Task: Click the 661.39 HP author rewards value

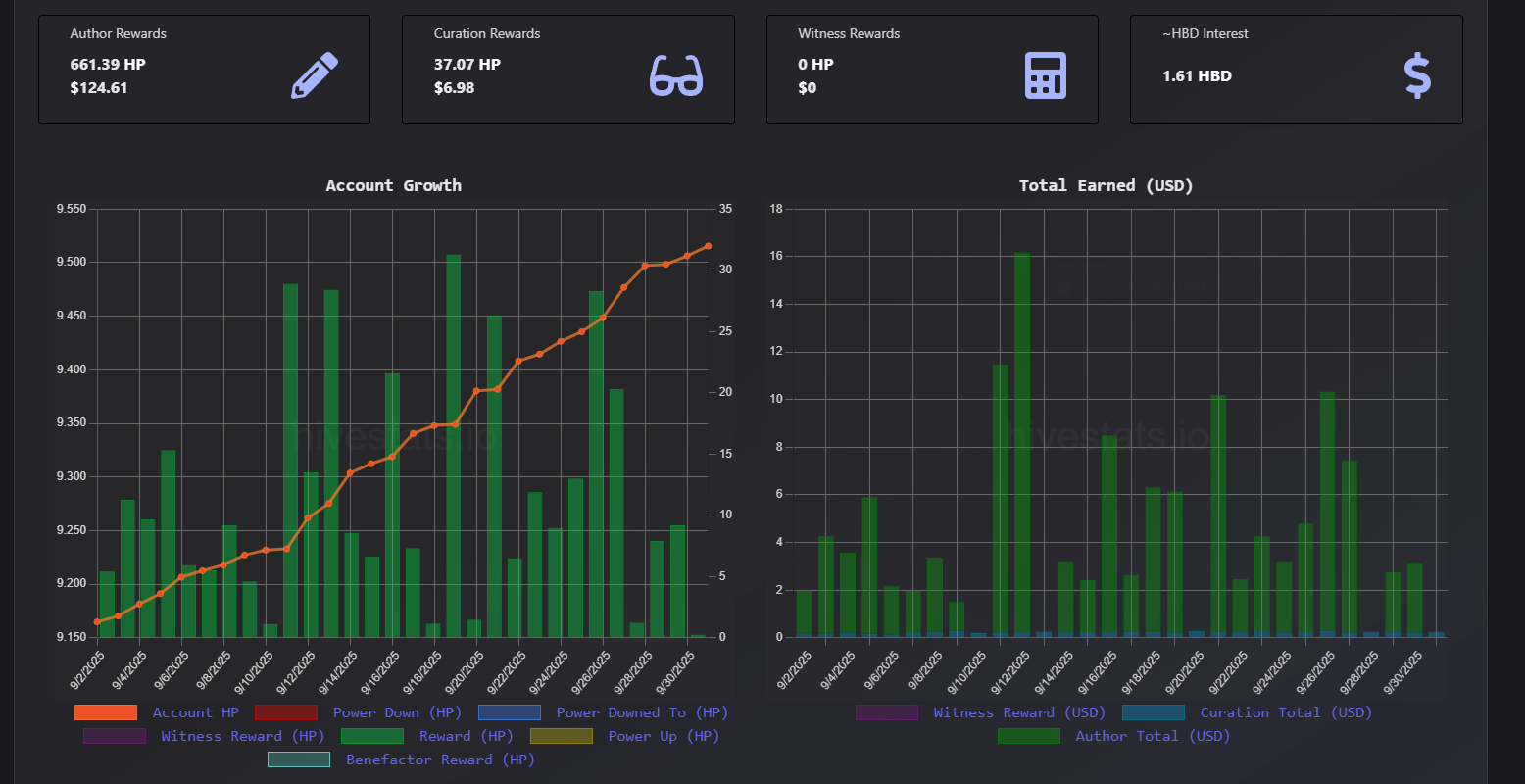Action: [x=108, y=65]
